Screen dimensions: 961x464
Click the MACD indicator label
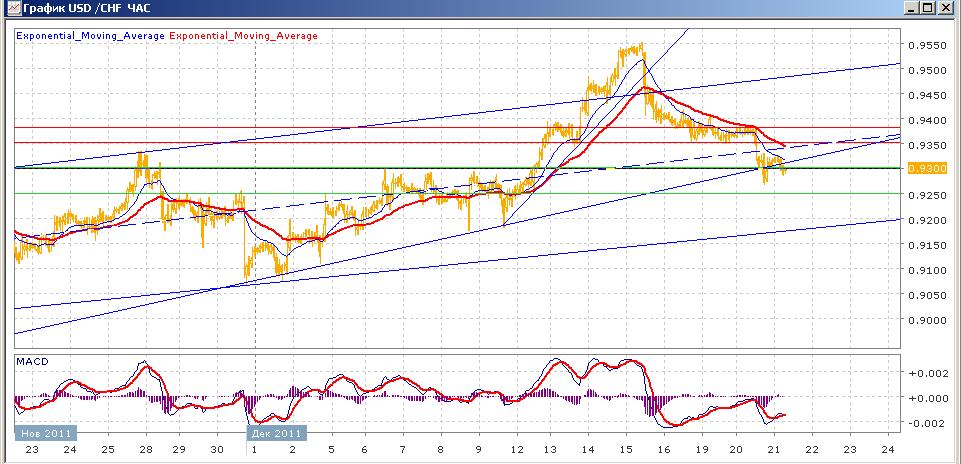tap(32, 362)
